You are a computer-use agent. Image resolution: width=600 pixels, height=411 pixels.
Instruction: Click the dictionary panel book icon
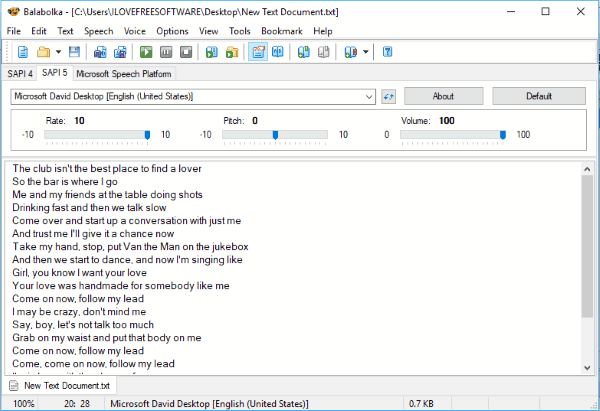pos(278,52)
